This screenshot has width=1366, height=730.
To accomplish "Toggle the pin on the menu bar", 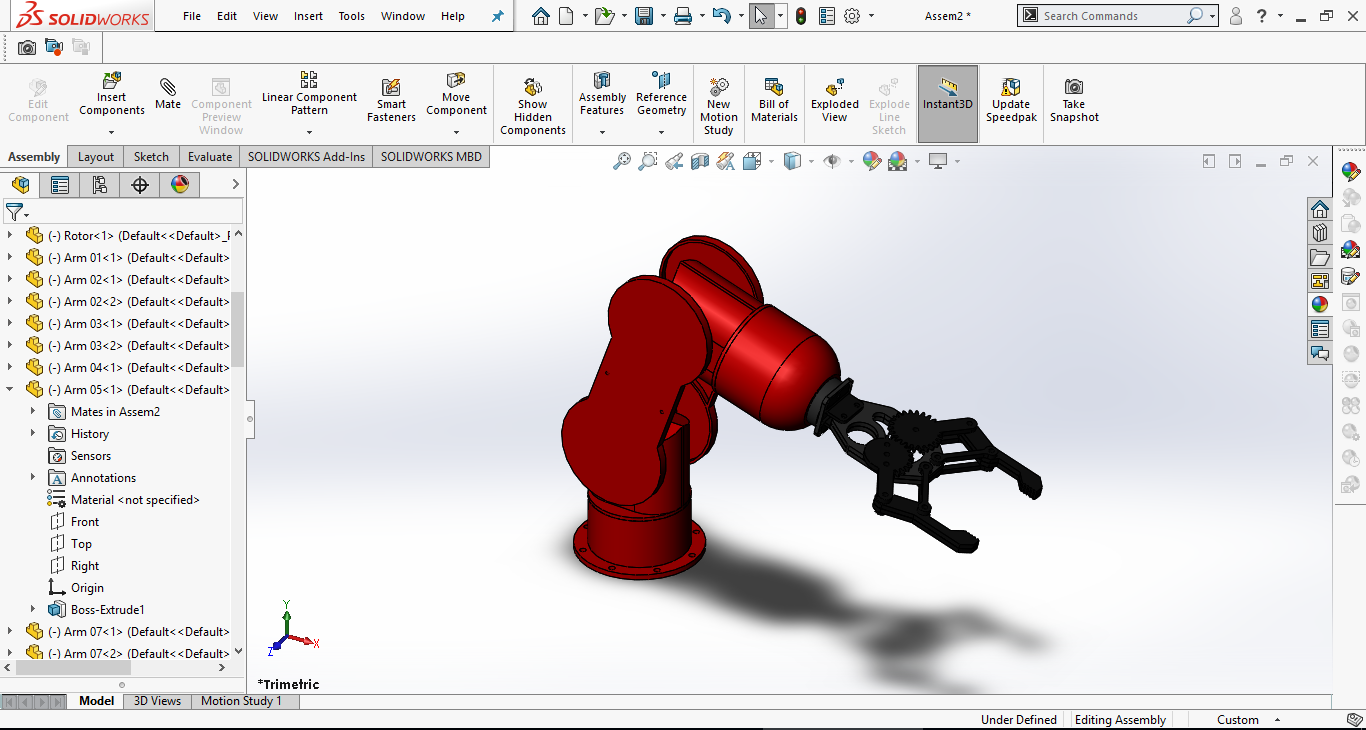I will (x=497, y=16).
